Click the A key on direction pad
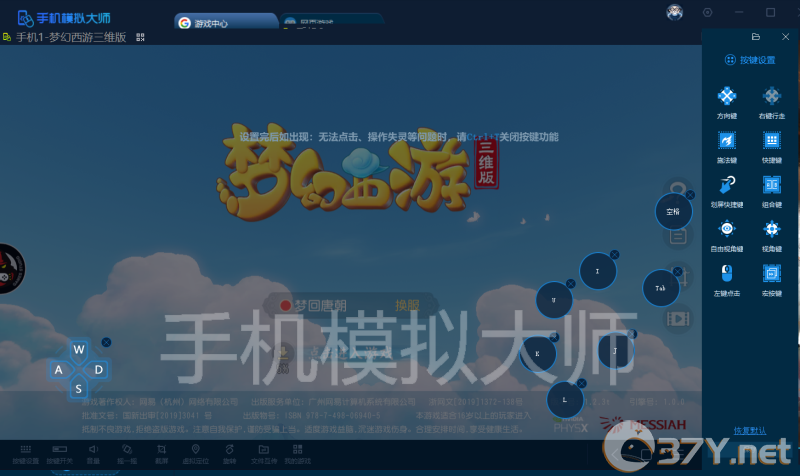The image size is (800, 476). click(x=59, y=369)
